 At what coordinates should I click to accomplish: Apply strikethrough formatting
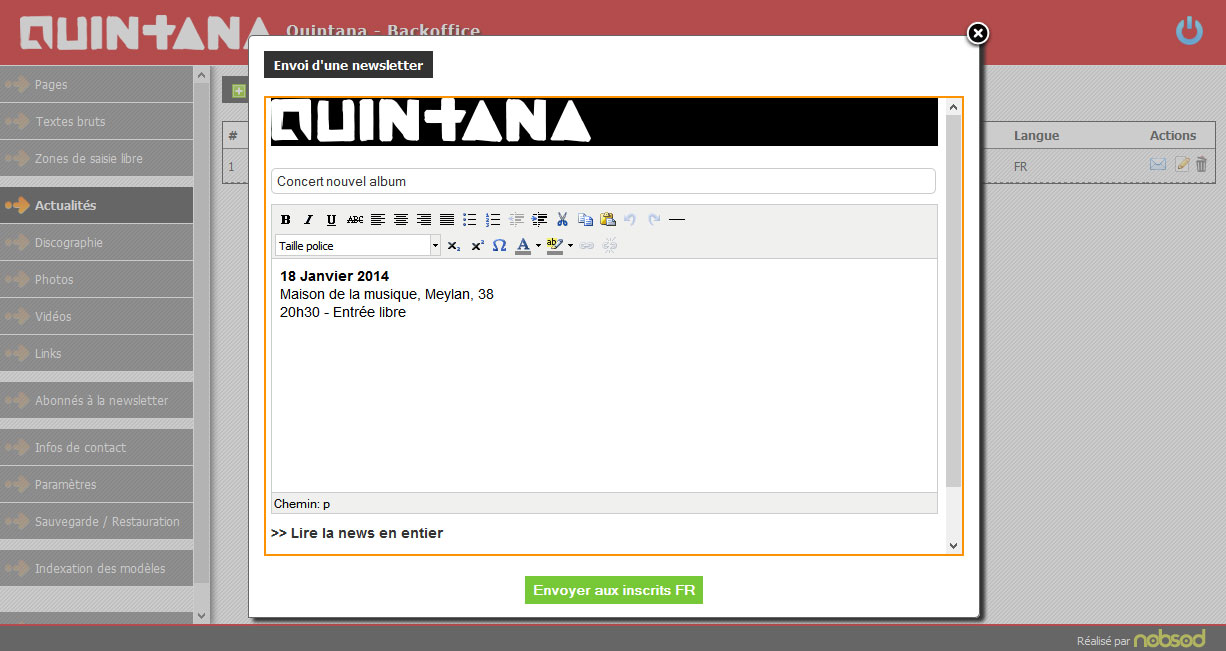(x=354, y=219)
